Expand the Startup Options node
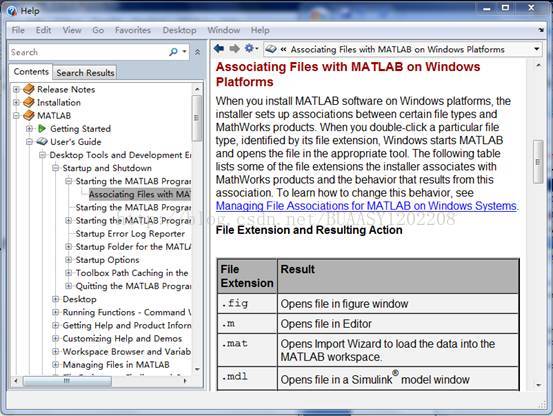Viewport: 553px width, 416px height. click(68, 260)
